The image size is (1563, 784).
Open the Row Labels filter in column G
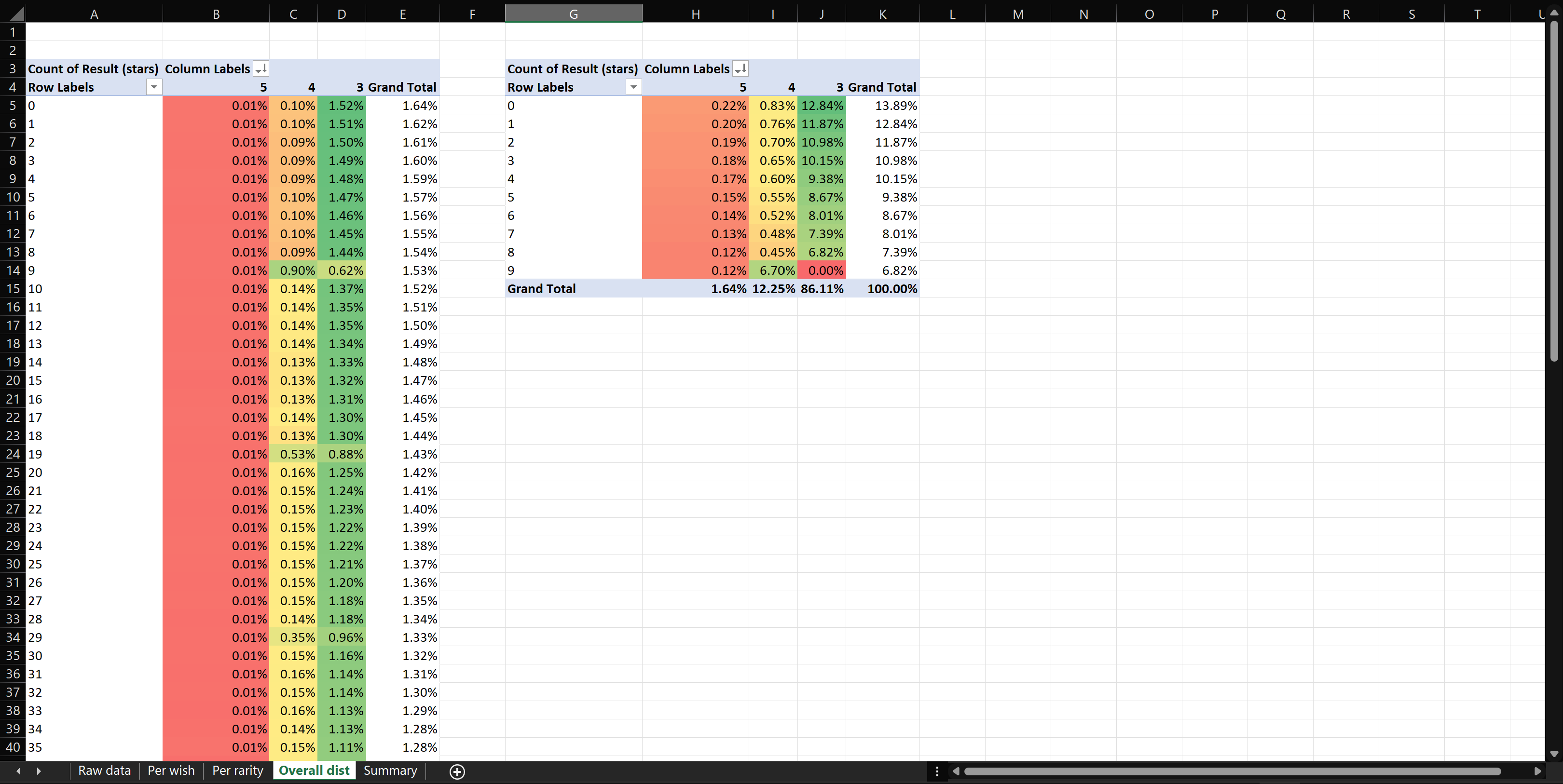point(633,87)
